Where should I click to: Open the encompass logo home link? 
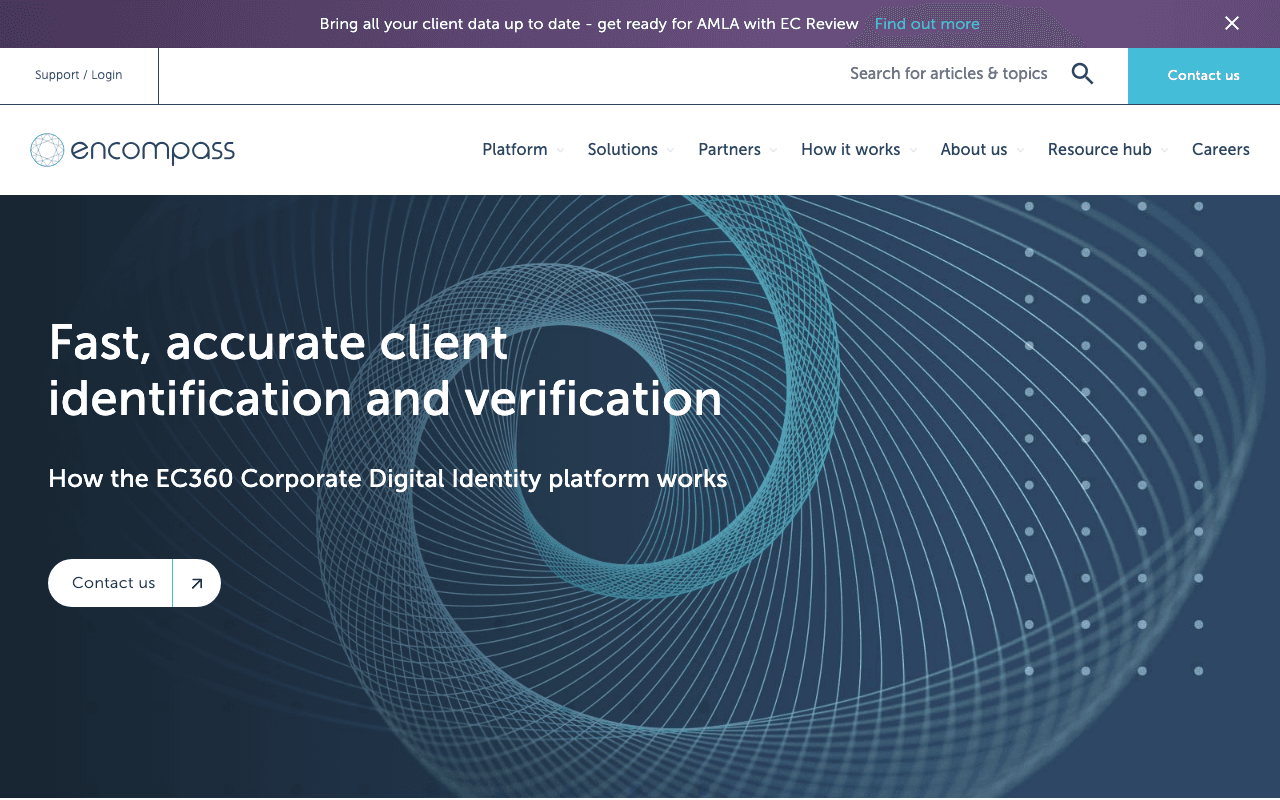pyautogui.click(x=132, y=150)
